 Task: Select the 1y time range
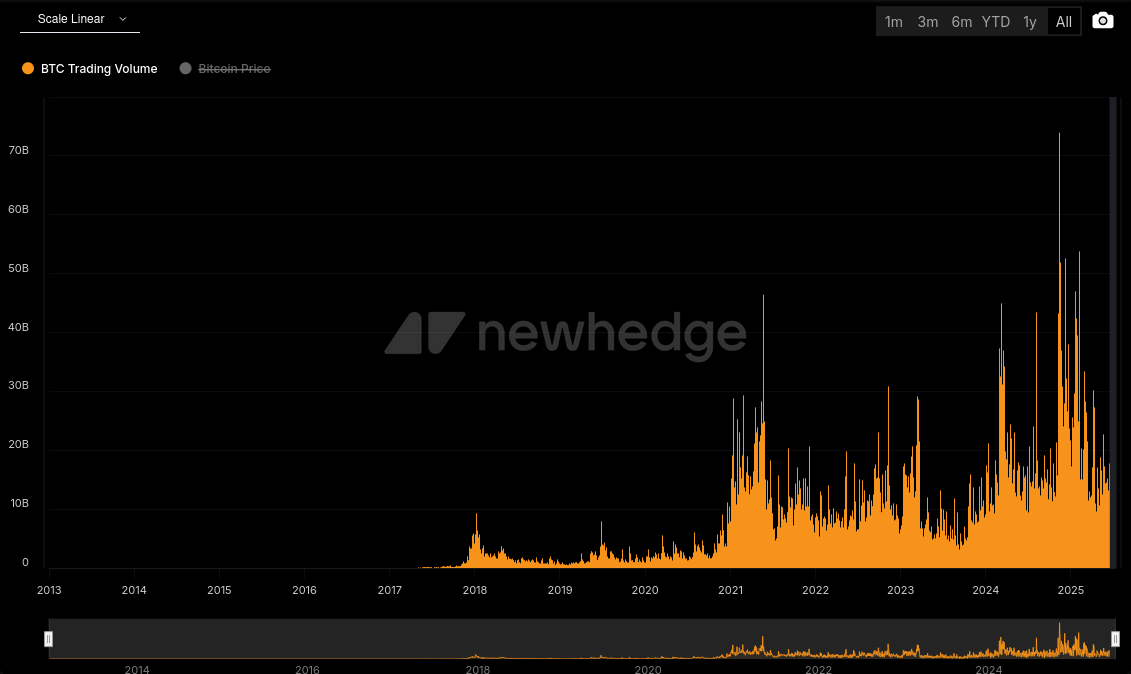(1029, 22)
